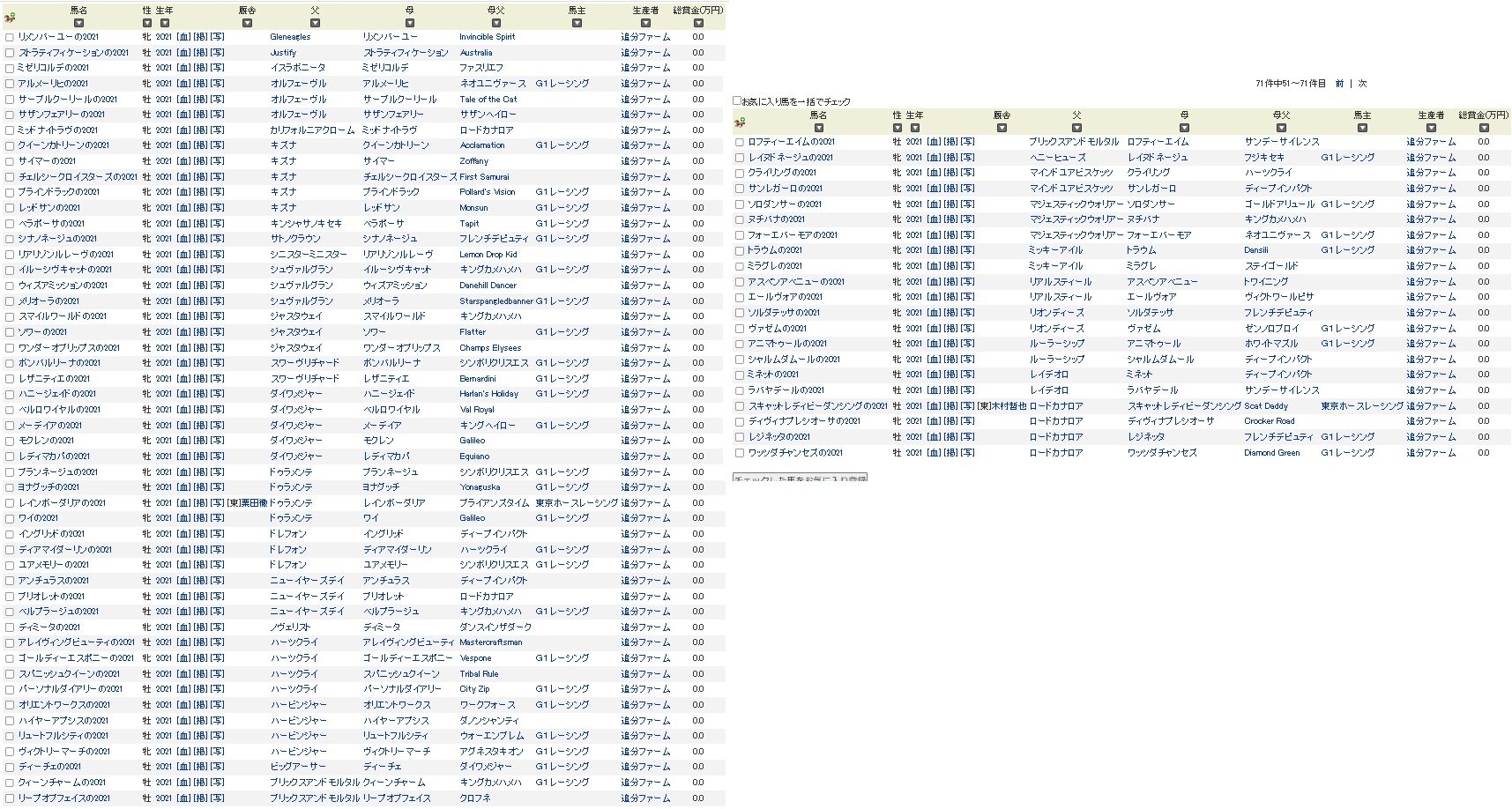This screenshot has width=1512, height=809.
Task: Sort by 厩舎 arrow in the リメンバーユー table
Action: pyautogui.click(x=247, y=24)
